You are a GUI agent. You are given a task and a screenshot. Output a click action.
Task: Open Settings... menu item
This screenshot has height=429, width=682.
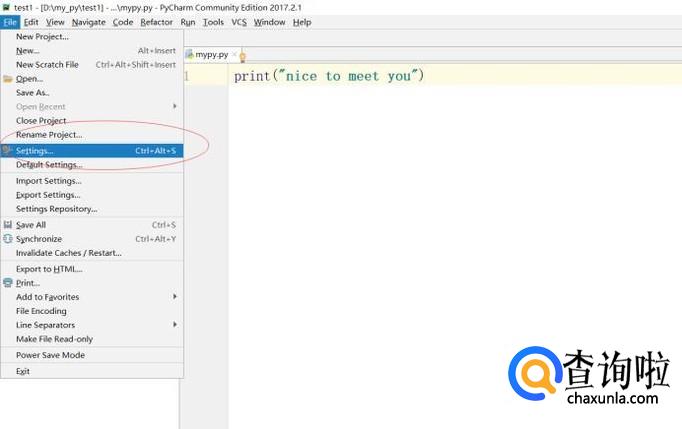(92, 151)
